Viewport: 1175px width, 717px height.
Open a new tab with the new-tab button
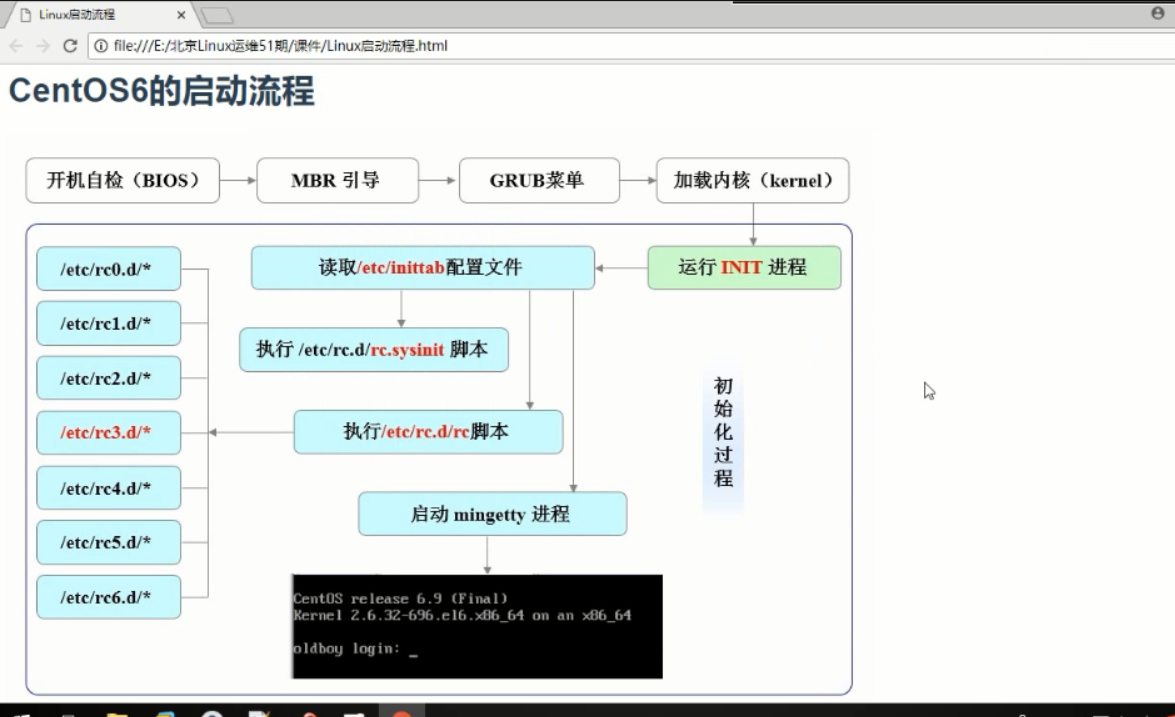pos(218,15)
